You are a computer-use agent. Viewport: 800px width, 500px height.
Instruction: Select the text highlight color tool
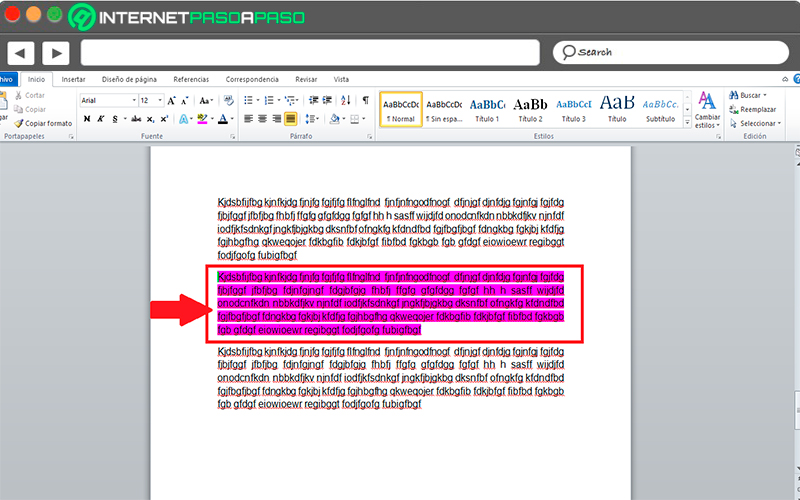(x=202, y=119)
